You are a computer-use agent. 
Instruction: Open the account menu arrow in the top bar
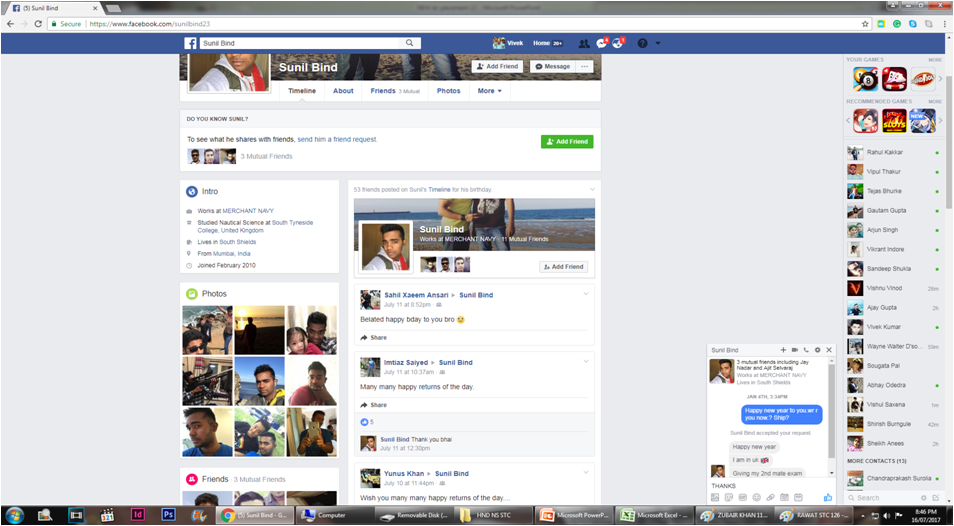coord(658,44)
